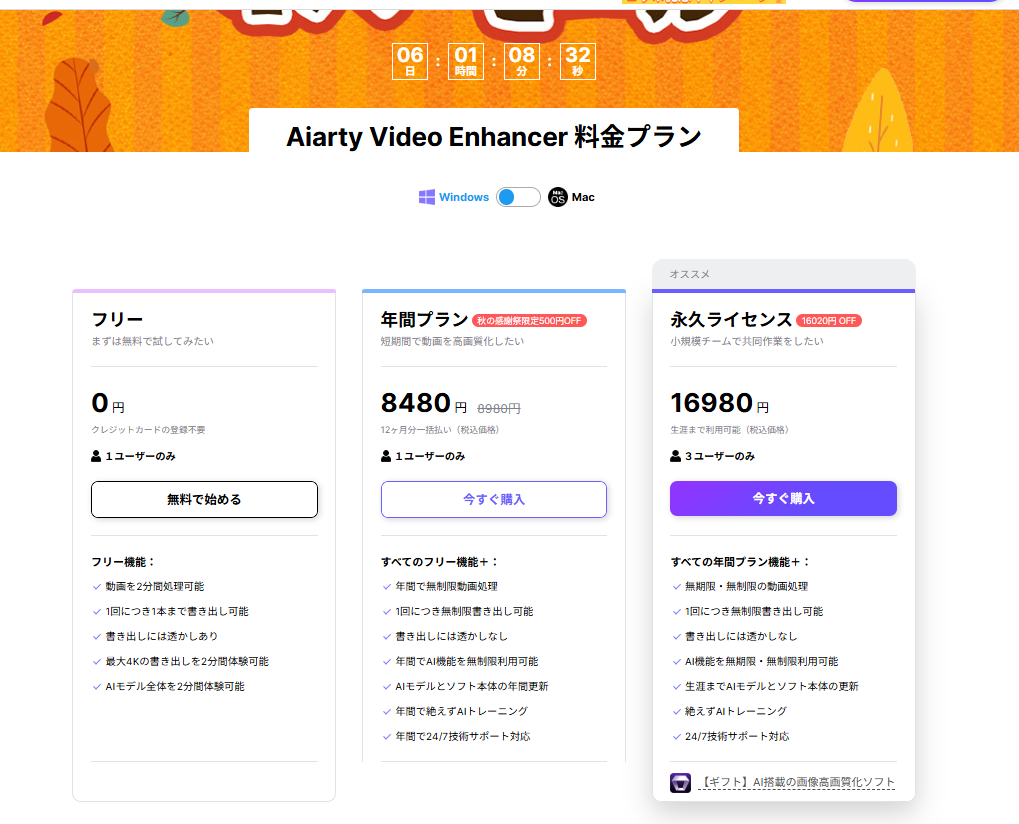Click 今すぐ購入 under 年間プラン
This screenshot has width=1019, height=824.
point(493,499)
